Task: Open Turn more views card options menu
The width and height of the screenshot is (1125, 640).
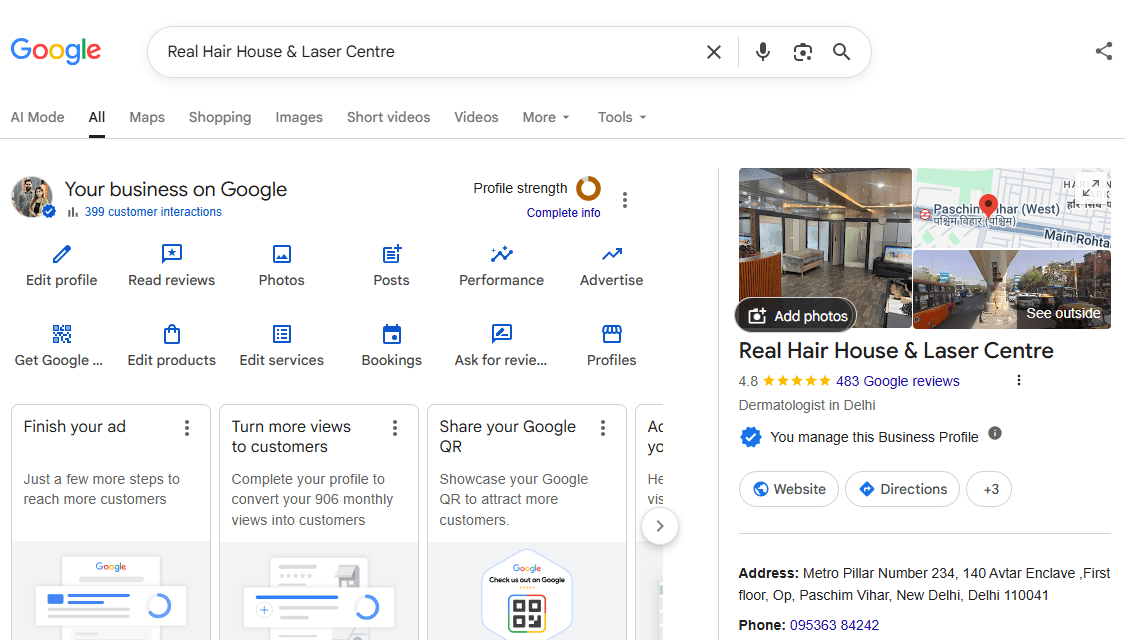Action: [395, 428]
